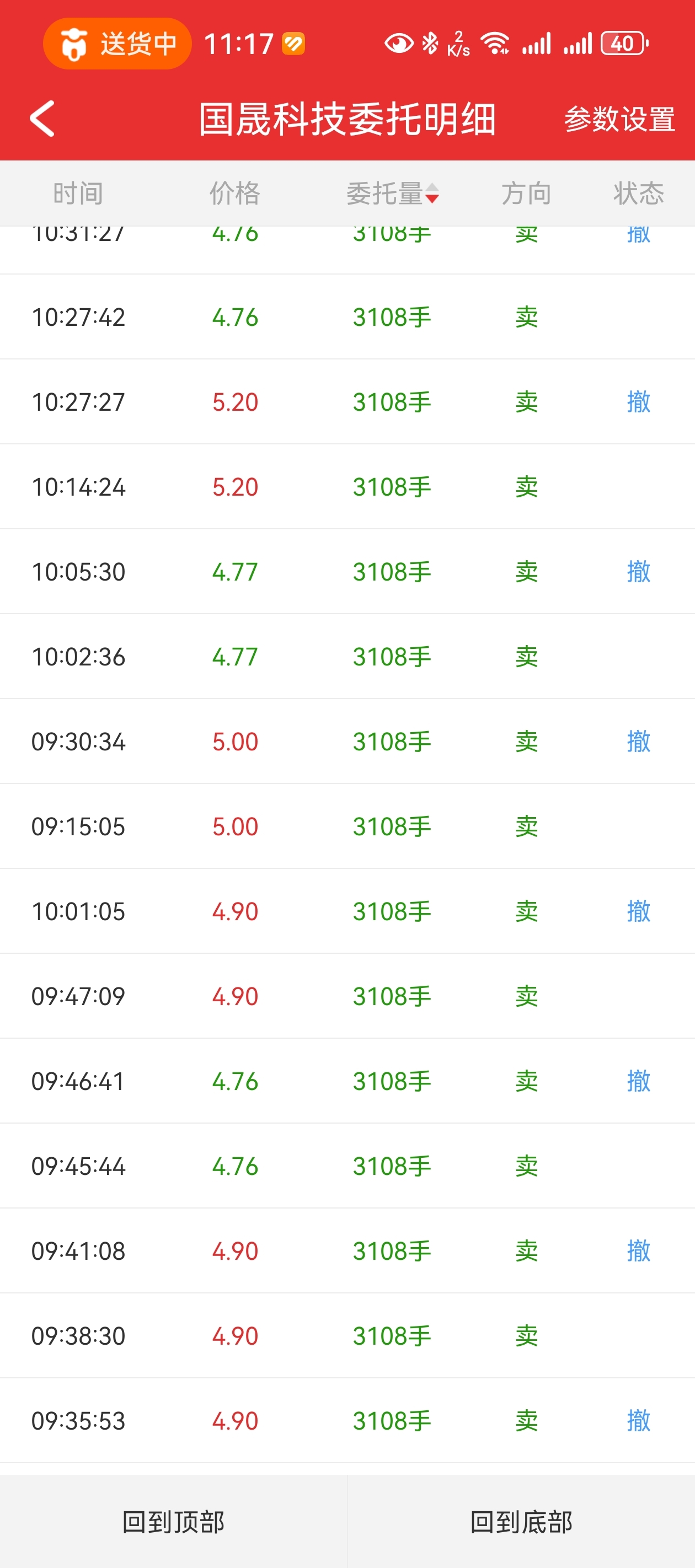Tap the Wi-Fi signal icon
695x1568 pixels.
click(495, 44)
